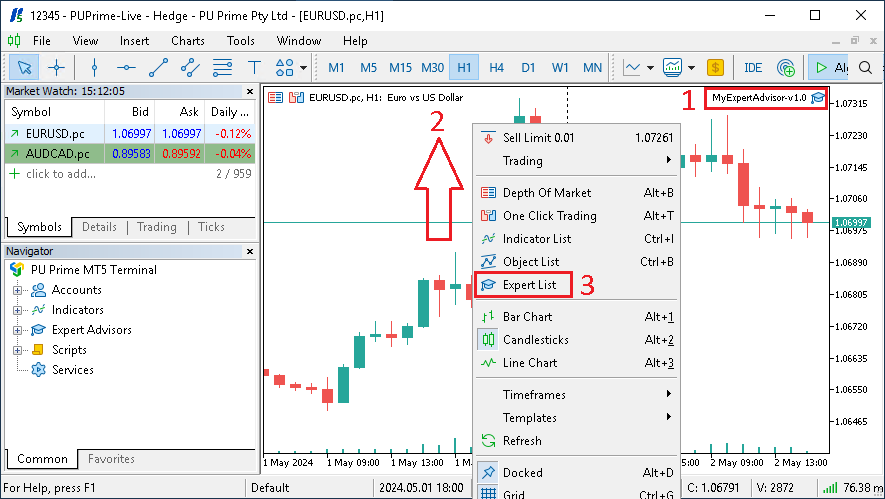
Task: Select the Fibonacci retracement tool
Action: coord(222,68)
